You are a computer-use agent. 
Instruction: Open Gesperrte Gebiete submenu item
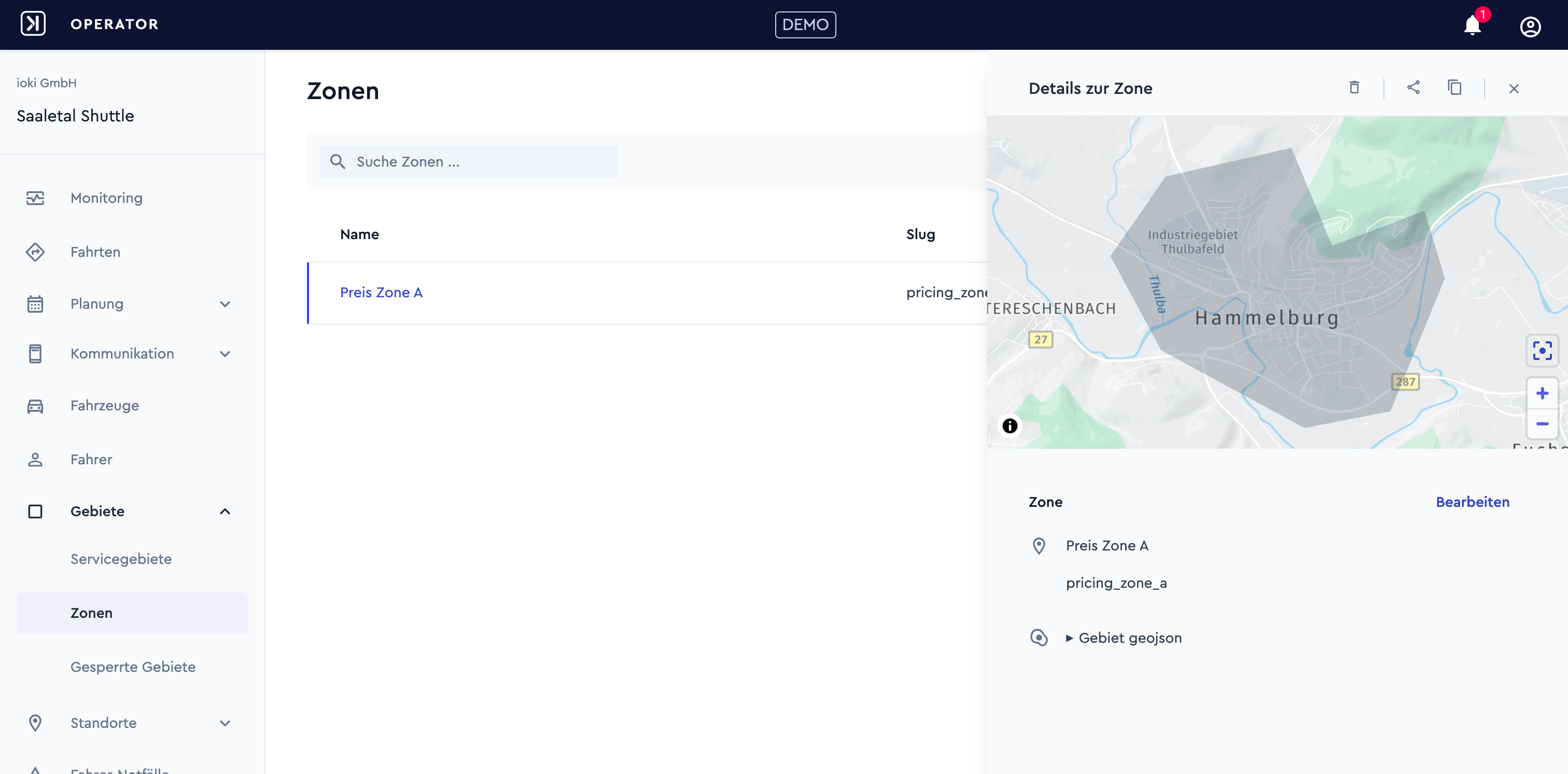point(133,667)
